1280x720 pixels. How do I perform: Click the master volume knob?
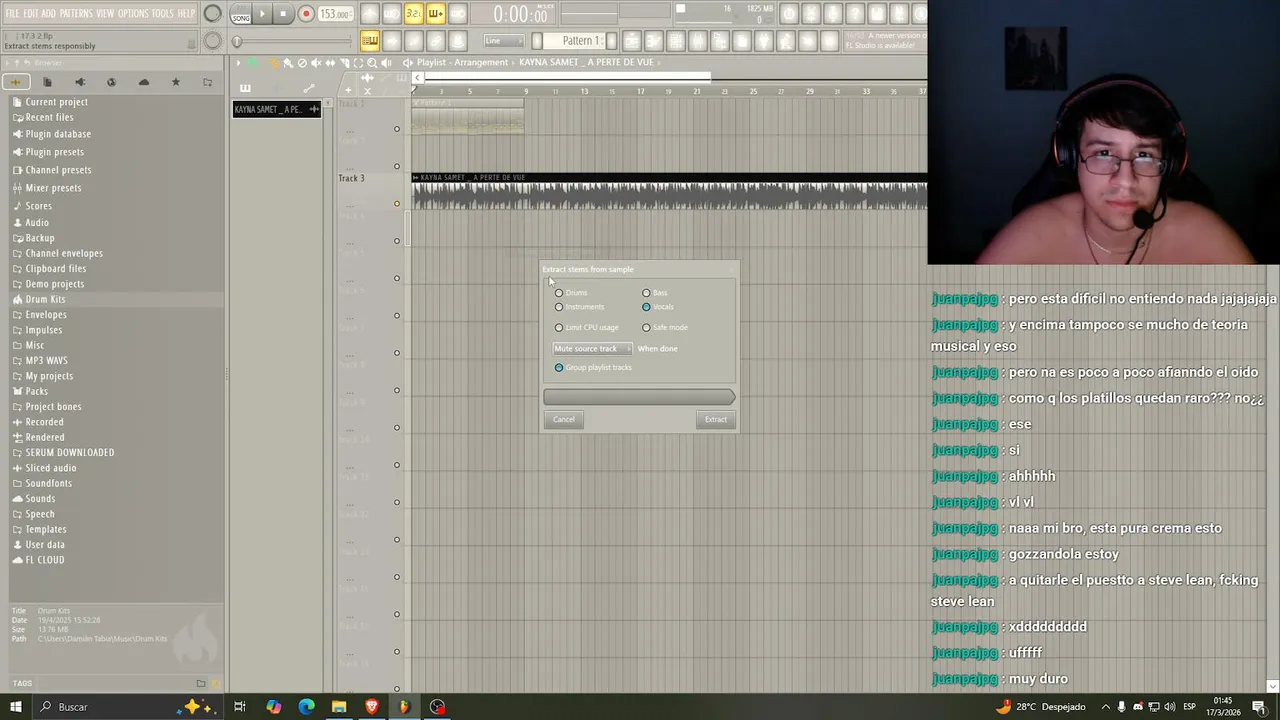pos(212,14)
